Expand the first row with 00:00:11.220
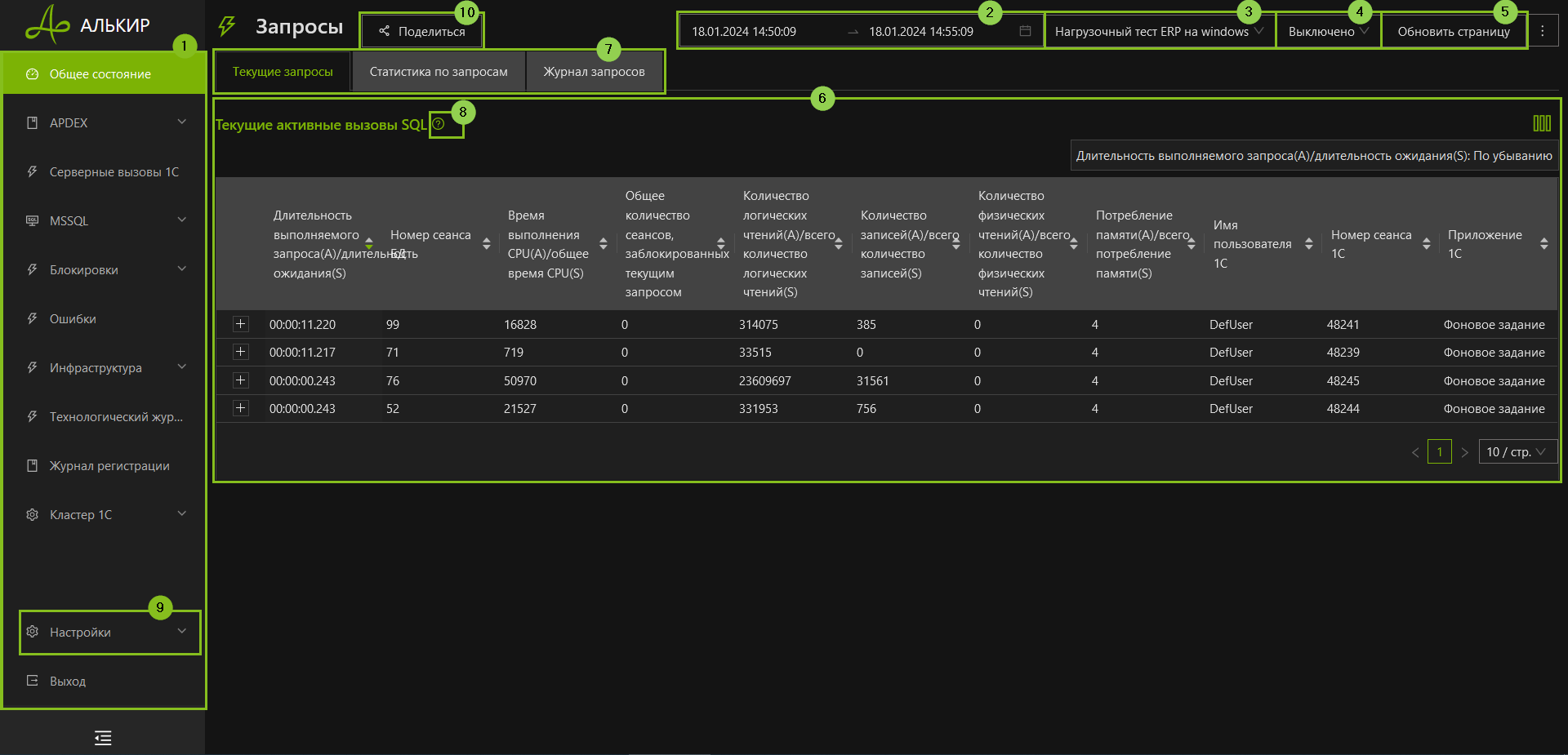The height and width of the screenshot is (755, 1568). click(241, 324)
